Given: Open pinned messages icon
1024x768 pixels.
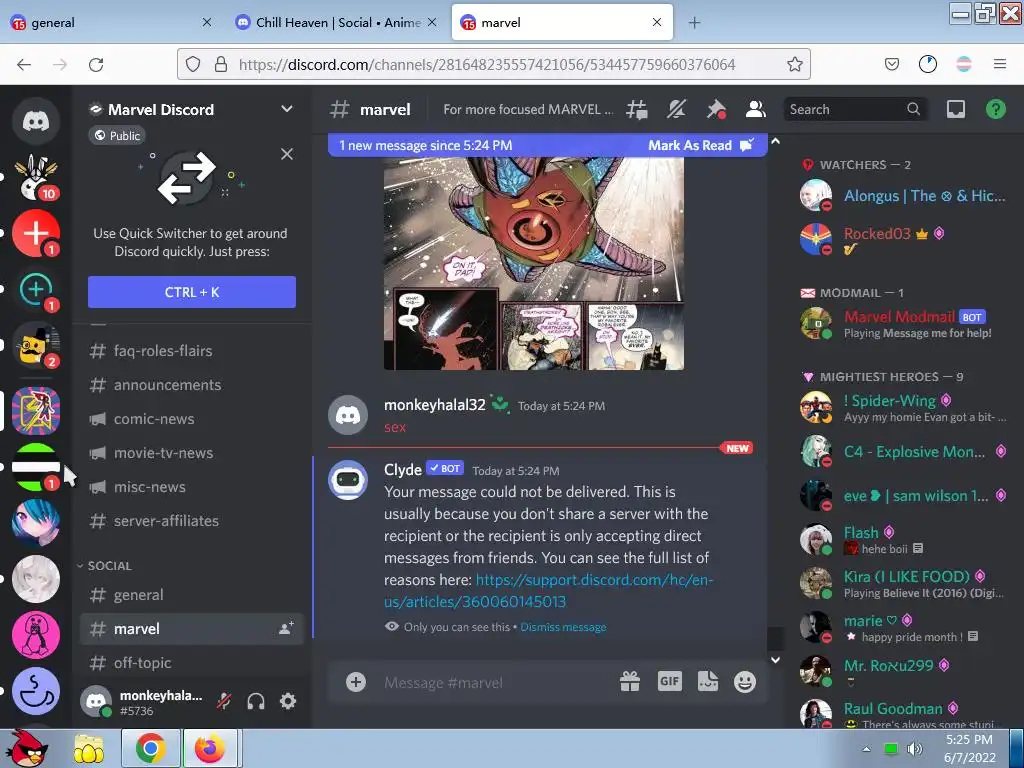Looking at the screenshot, I should 716,109.
